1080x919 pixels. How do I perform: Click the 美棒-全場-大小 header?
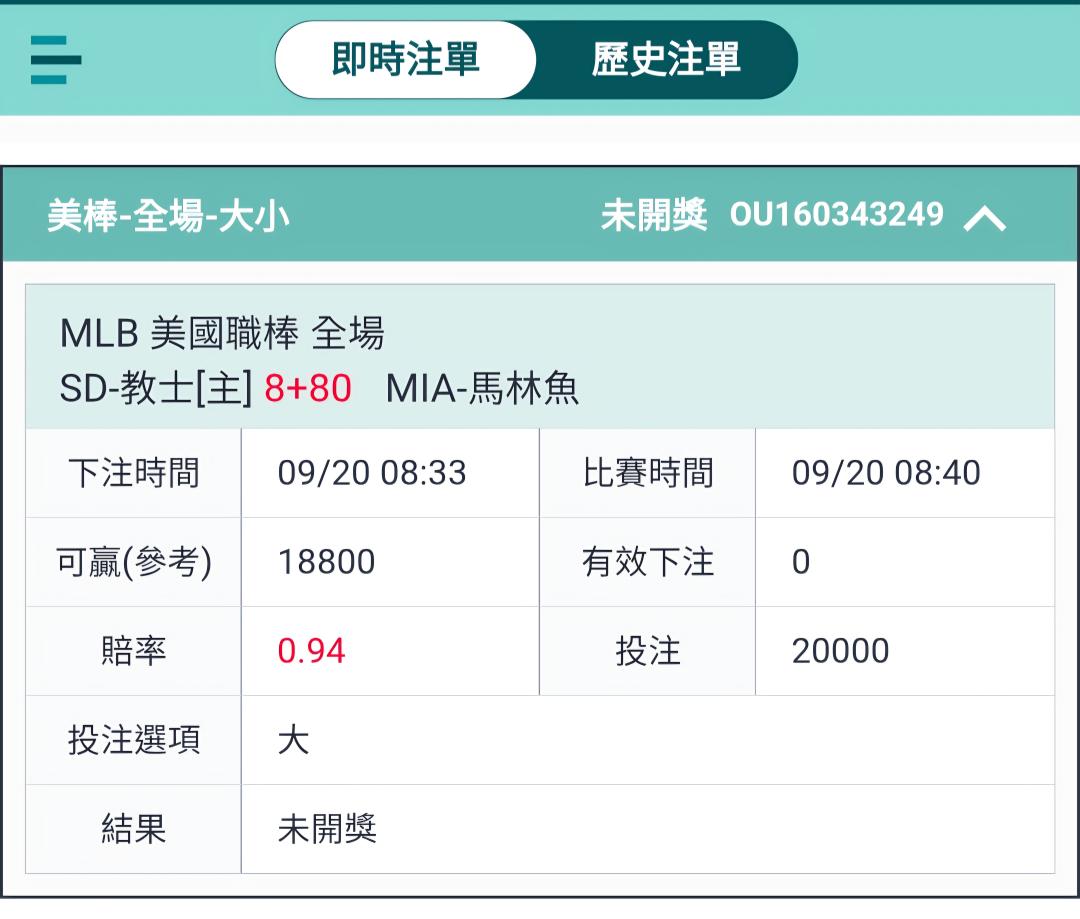[x=168, y=216]
